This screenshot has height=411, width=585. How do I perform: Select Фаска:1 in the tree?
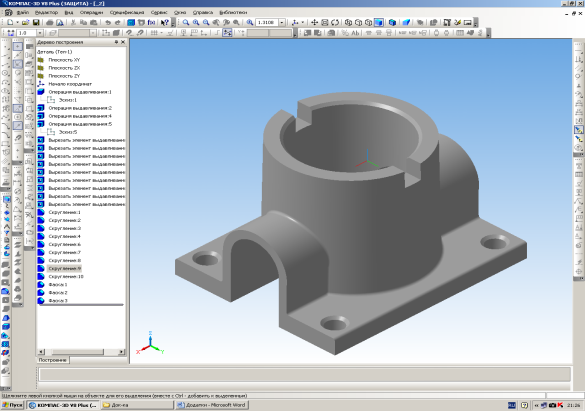[58, 285]
